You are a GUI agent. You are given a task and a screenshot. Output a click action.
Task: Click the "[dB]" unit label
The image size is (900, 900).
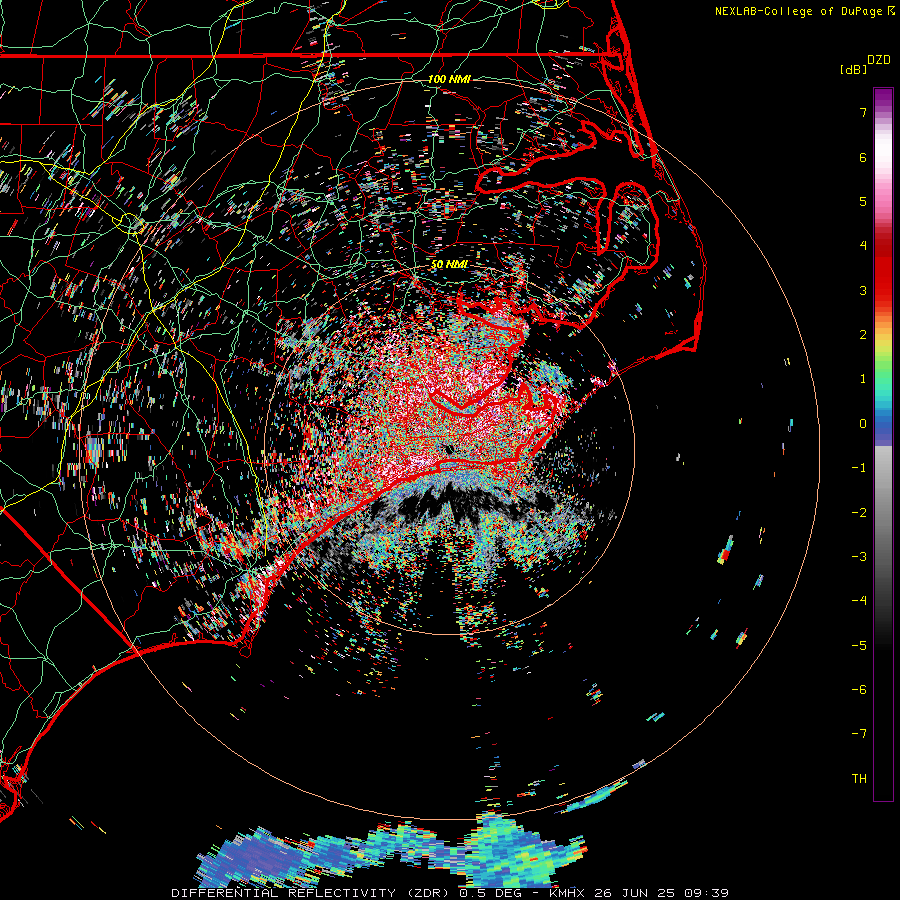853,69
